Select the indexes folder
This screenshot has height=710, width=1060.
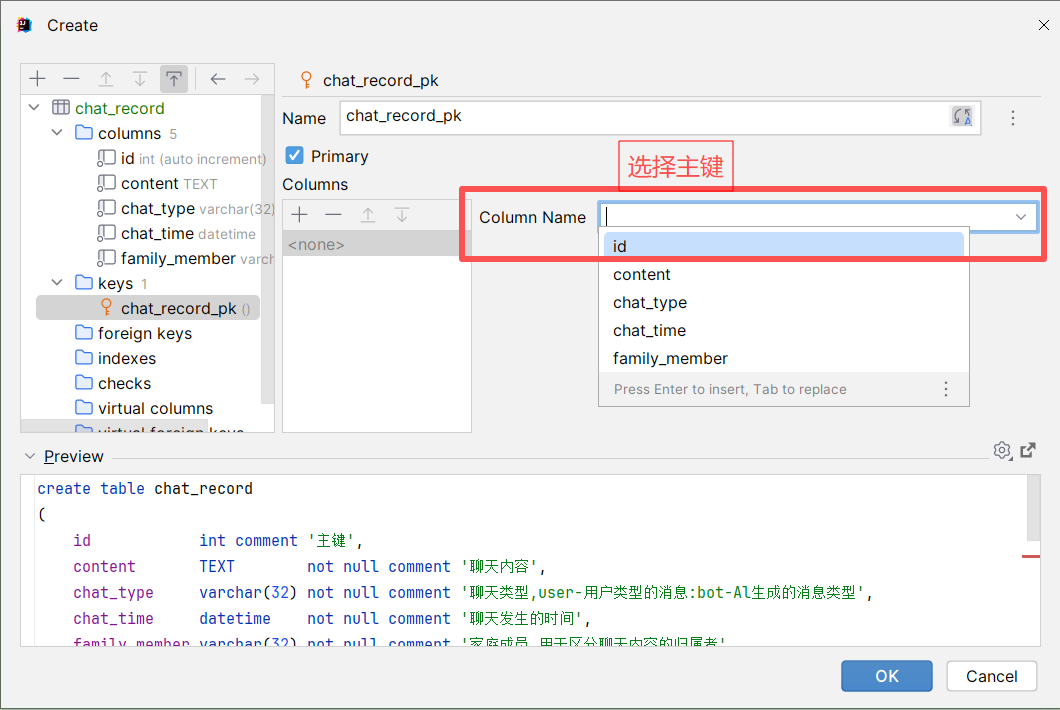(x=116, y=358)
